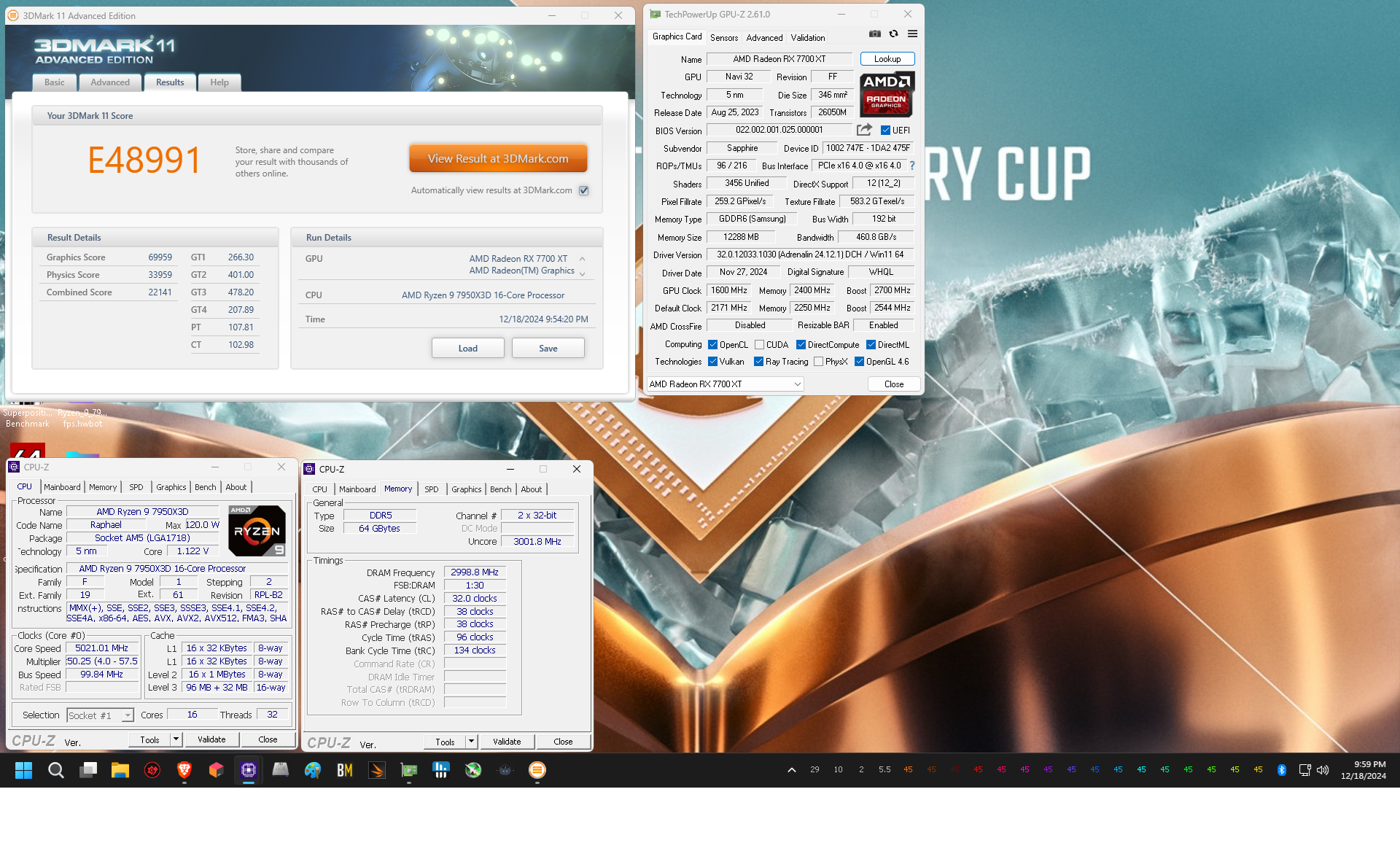Click the Bluetooth tray icon

click(1282, 770)
